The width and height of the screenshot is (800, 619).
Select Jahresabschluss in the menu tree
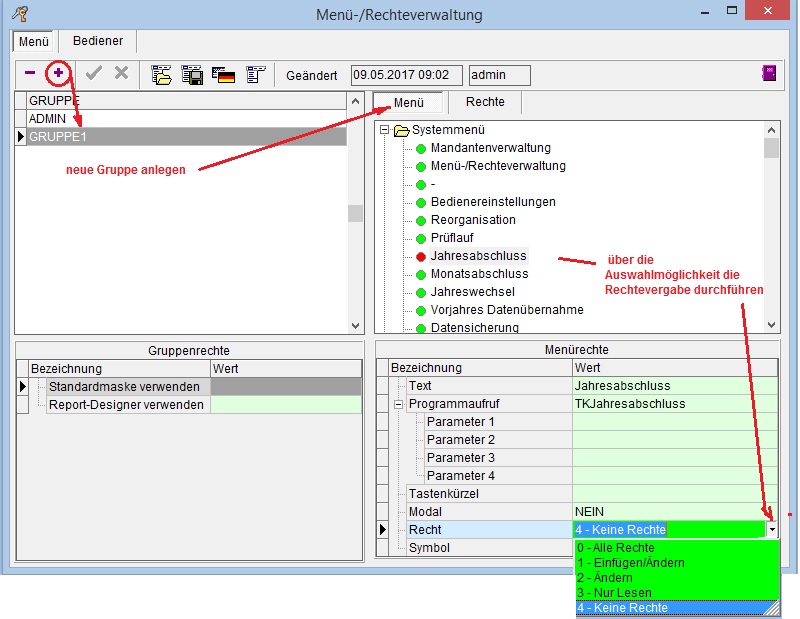[478, 256]
